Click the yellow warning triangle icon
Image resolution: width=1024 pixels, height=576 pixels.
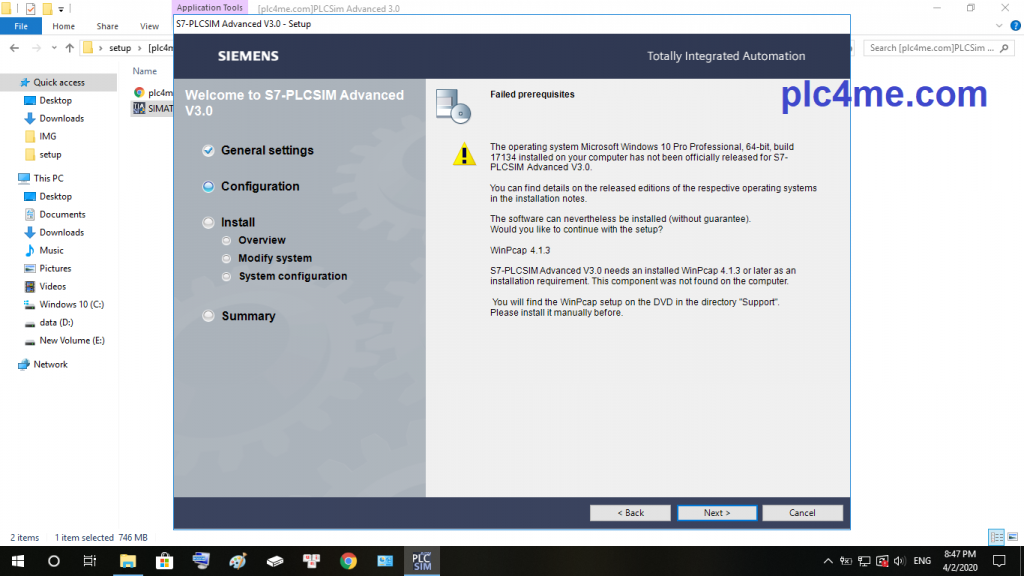[x=464, y=154]
